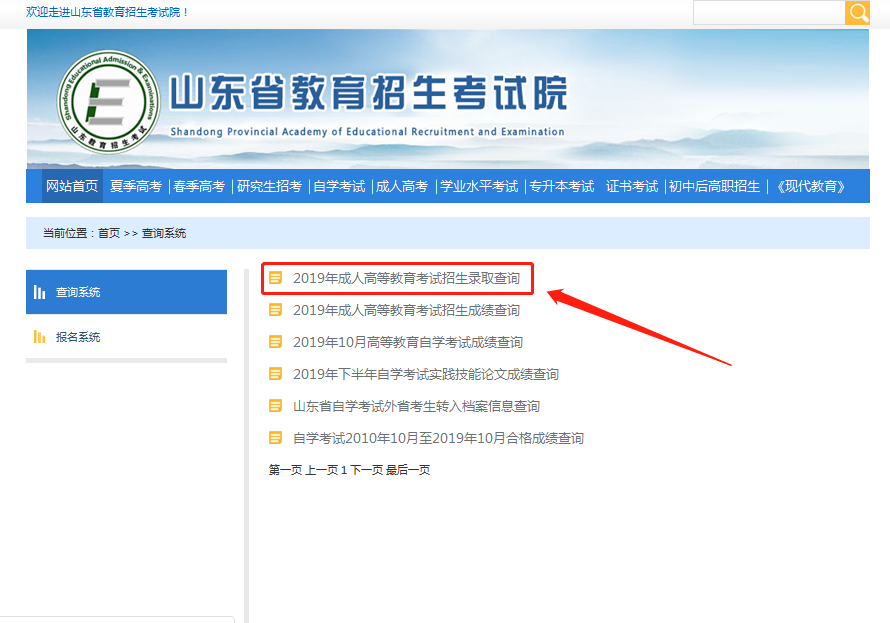Click 首页 in the breadcrumb path

pyautogui.click(x=109, y=233)
